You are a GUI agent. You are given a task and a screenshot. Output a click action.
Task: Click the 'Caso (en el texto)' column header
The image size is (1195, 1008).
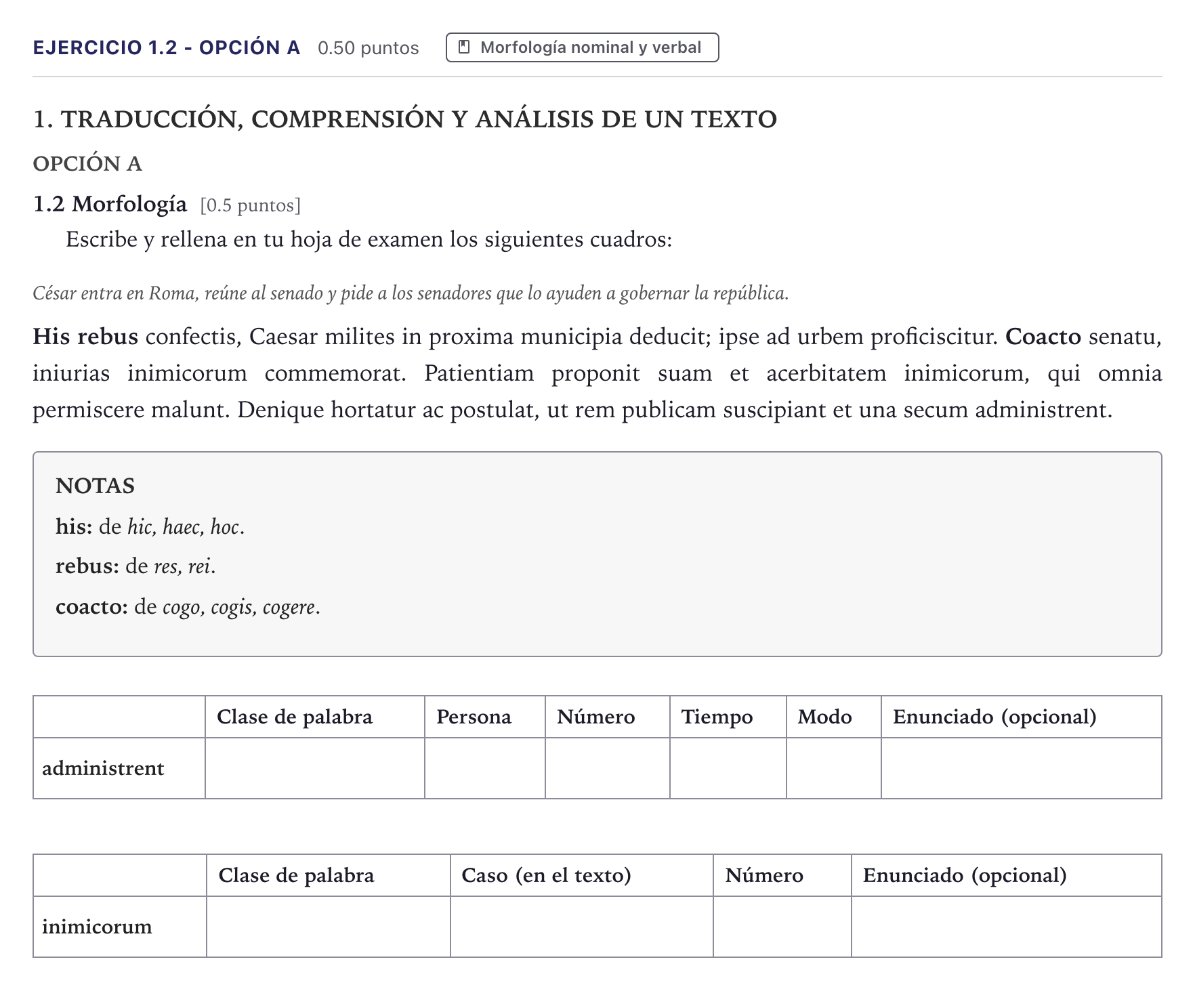coord(582,875)
